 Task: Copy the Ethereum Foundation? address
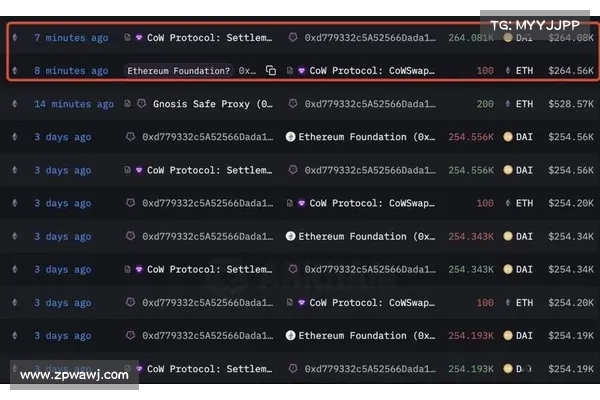271,70
